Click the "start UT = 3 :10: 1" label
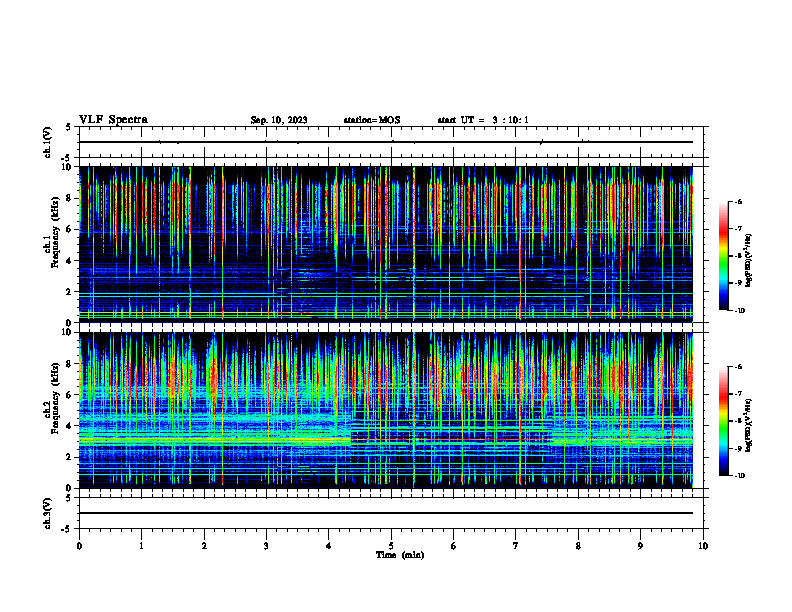The image size is (792, 612). [x=483, y=120]
